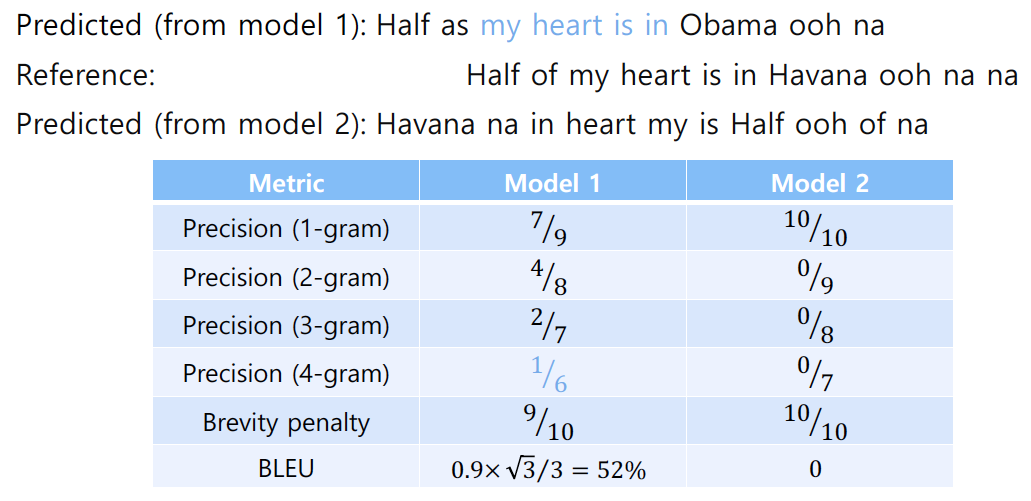This screenshot has width=1031, height=501.
Task: Click the "Precision (2-gram)" row label
Action: point(286,277)
